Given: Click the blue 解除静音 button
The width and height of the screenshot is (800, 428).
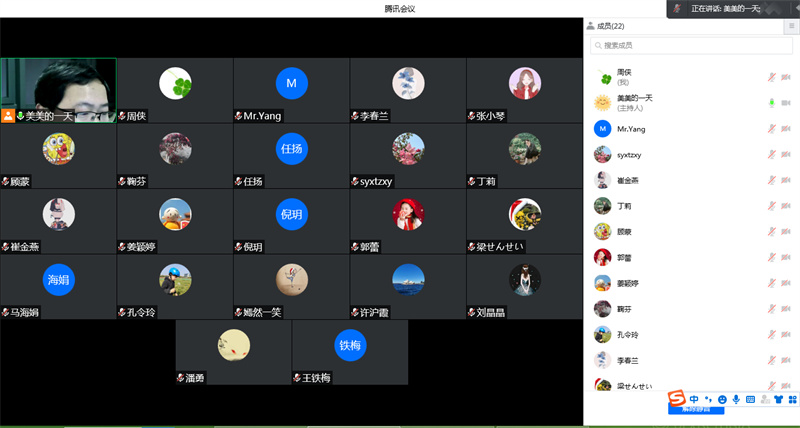Looking at the screenshot, I should coord(696,410).
